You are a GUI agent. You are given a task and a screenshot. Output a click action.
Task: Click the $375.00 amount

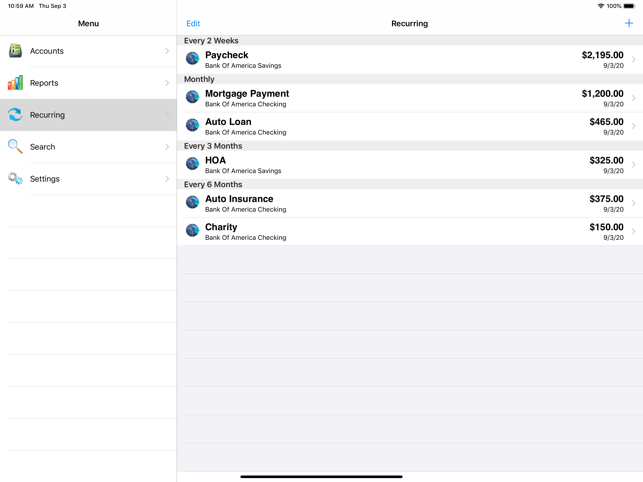[x=607, y=199]
